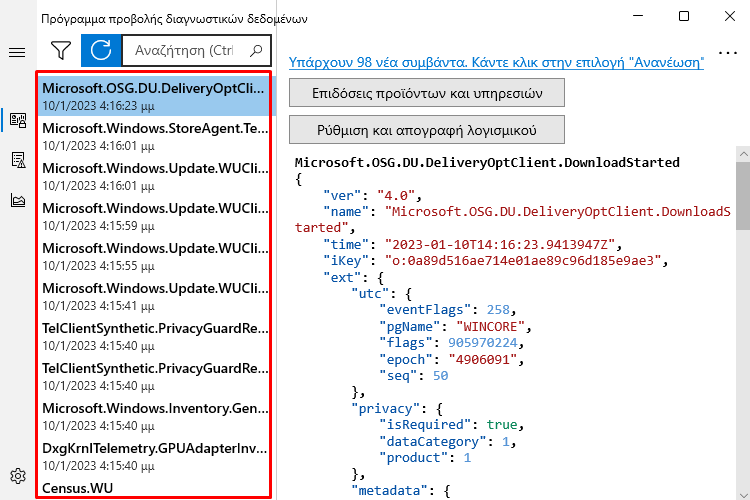Click the search magnifier icon
This screenshot has width=750, height=500.
(x=256, y=50)
